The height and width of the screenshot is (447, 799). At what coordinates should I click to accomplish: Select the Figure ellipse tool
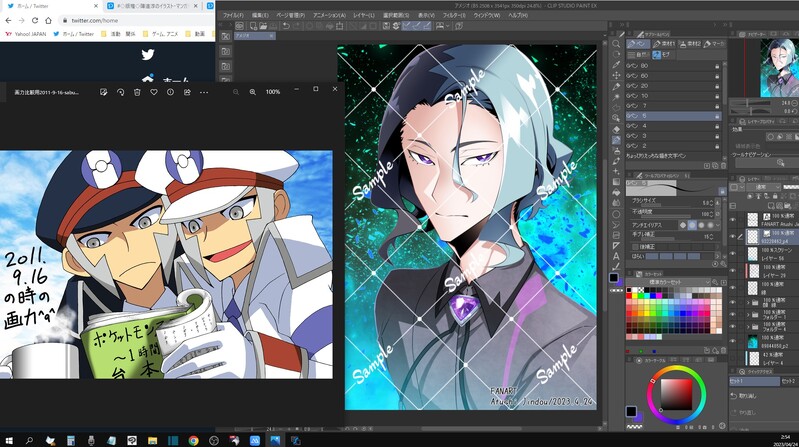pyautogui.click(x=616, y=214)
